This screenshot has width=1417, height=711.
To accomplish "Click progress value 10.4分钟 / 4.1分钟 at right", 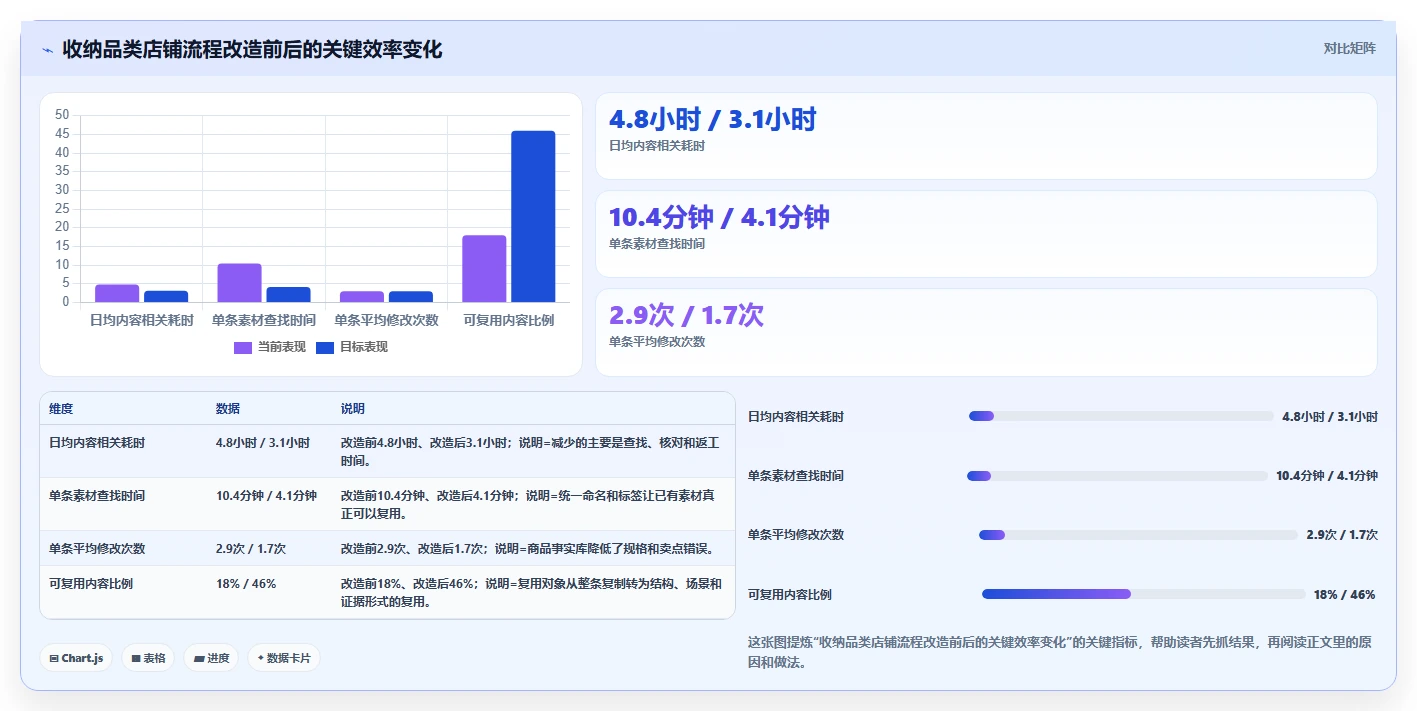I will tap(1327, 476).
